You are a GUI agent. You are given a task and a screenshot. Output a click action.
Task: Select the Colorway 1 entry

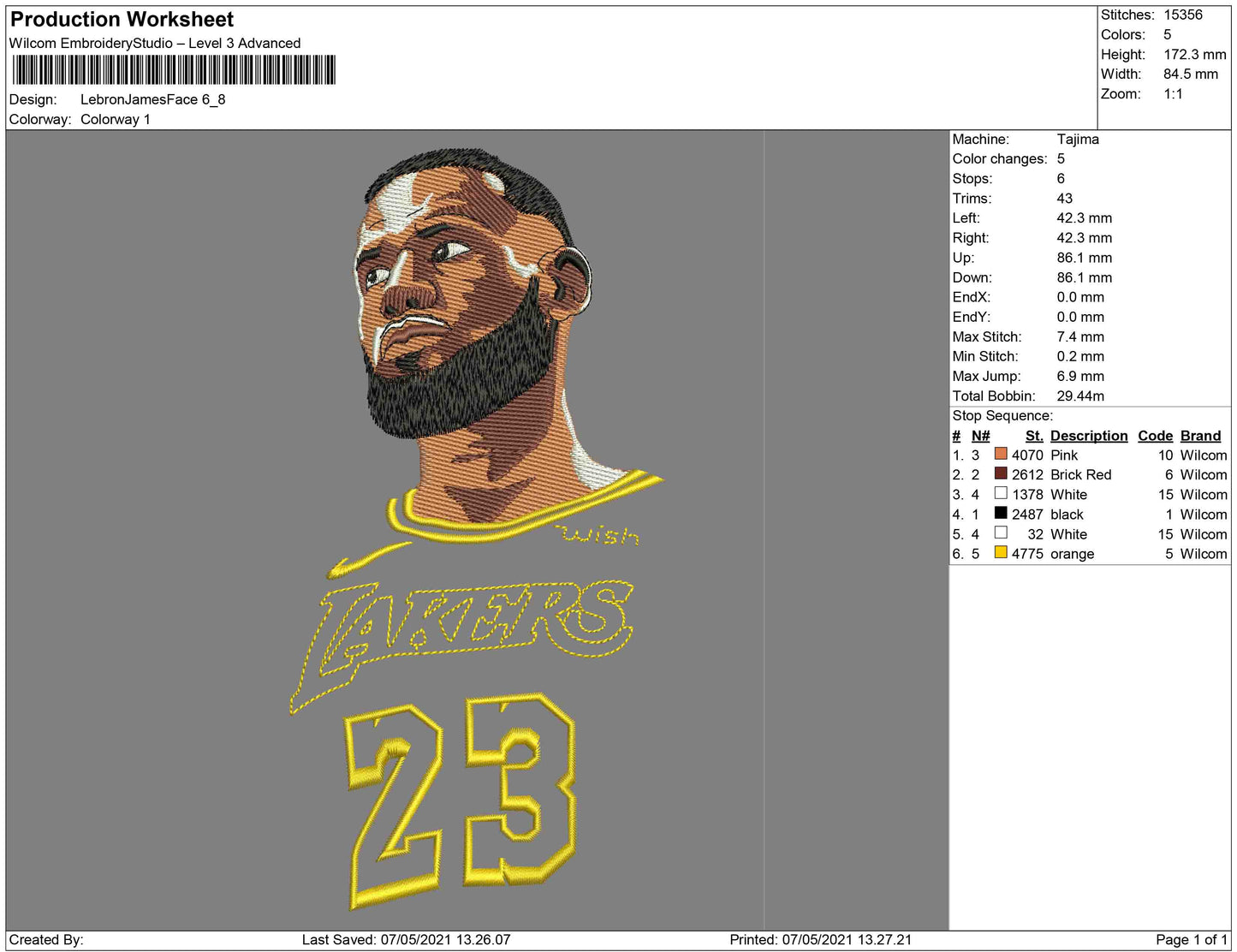click(115, 120)
